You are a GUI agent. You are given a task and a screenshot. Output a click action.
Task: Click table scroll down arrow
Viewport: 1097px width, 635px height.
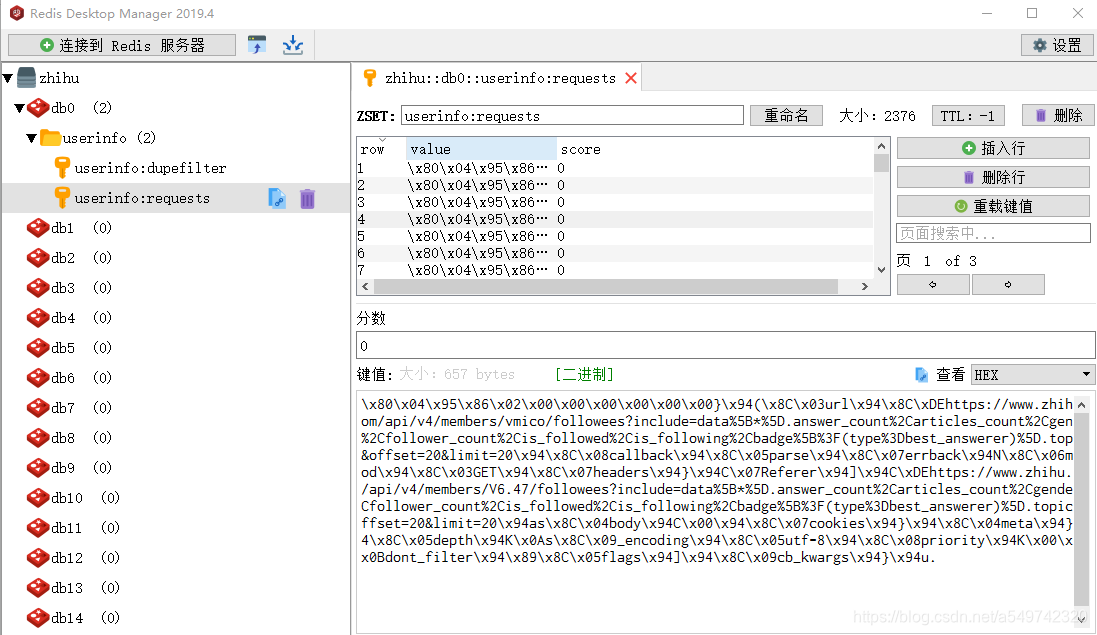[x=882, y=270]
